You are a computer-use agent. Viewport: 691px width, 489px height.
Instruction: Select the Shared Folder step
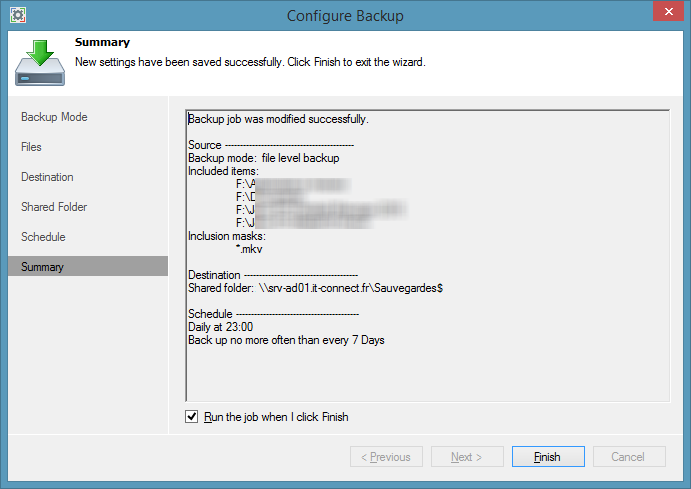pyautogui.click(x=54, y=207)
